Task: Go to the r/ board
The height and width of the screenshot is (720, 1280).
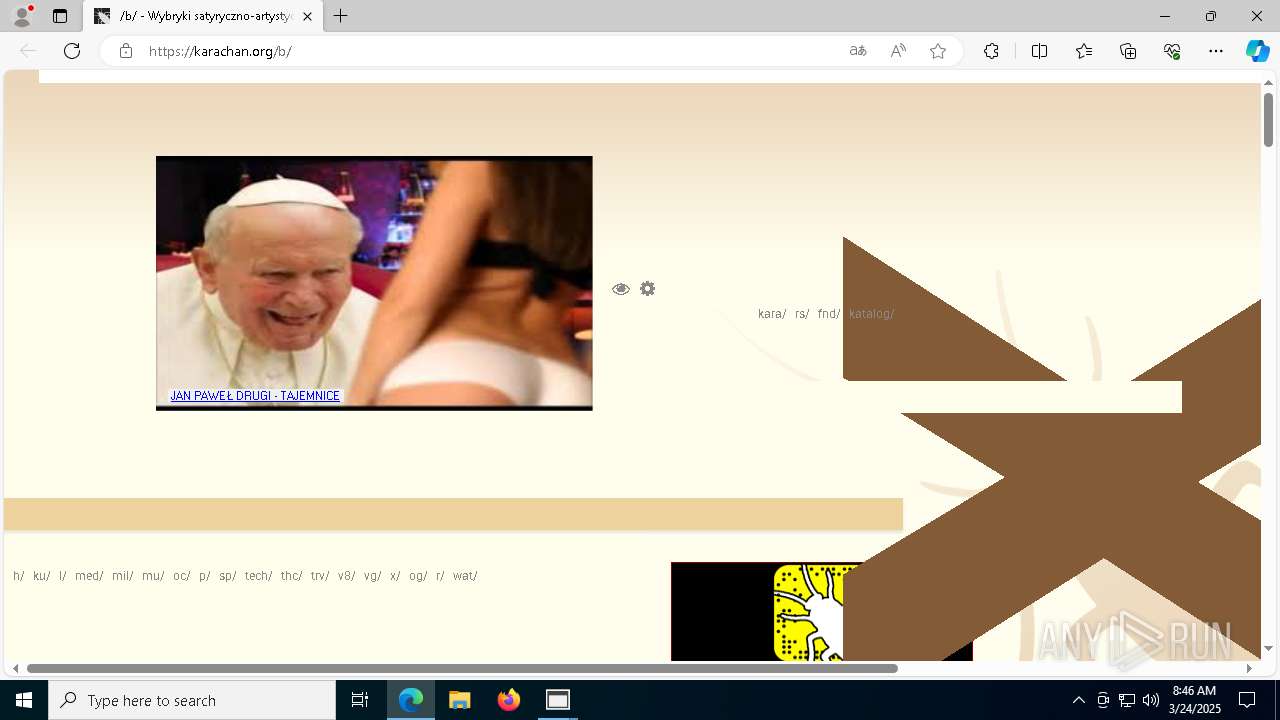Action: coord(440,576)
